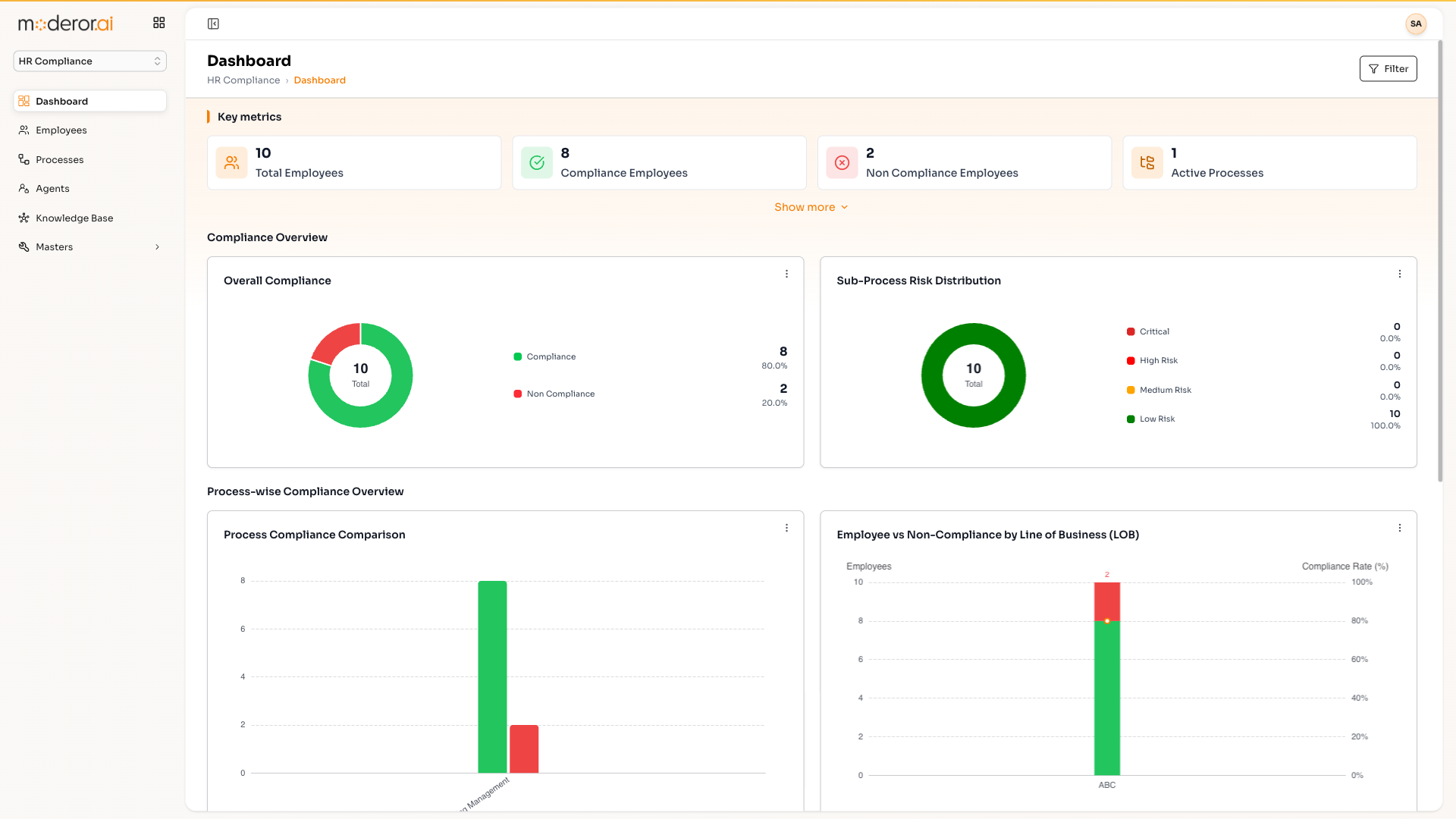Click the Compliance legend green swatch
This screenshot has width=1456, height=819.
click(x=518, y=357)
